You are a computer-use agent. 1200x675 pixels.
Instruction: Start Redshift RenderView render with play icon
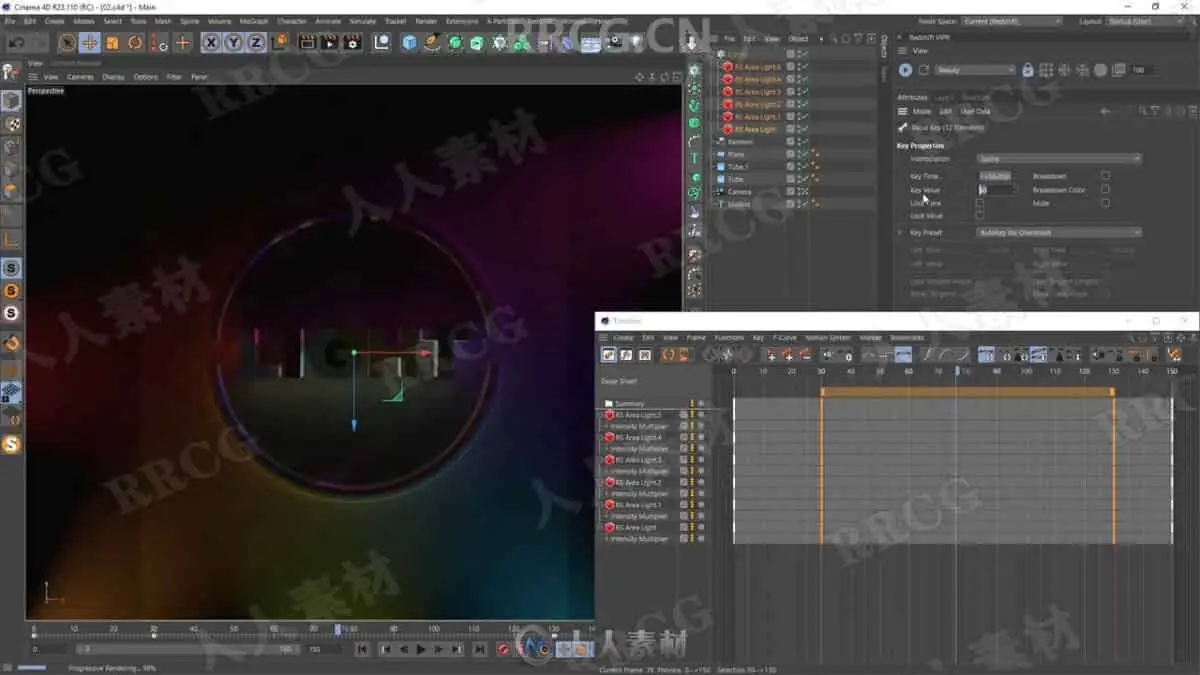pyautogui.click(x=905, y=70)
